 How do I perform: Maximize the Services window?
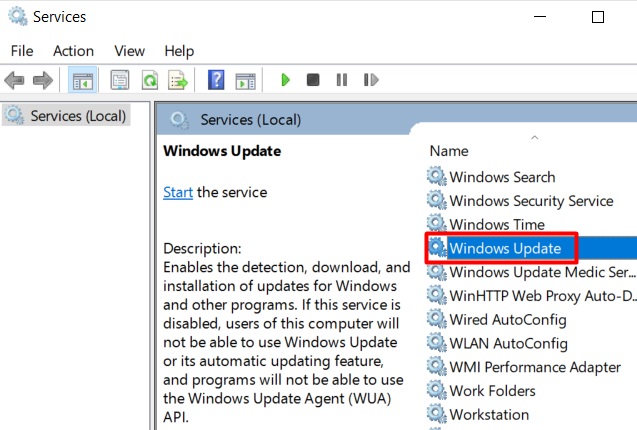598,17
